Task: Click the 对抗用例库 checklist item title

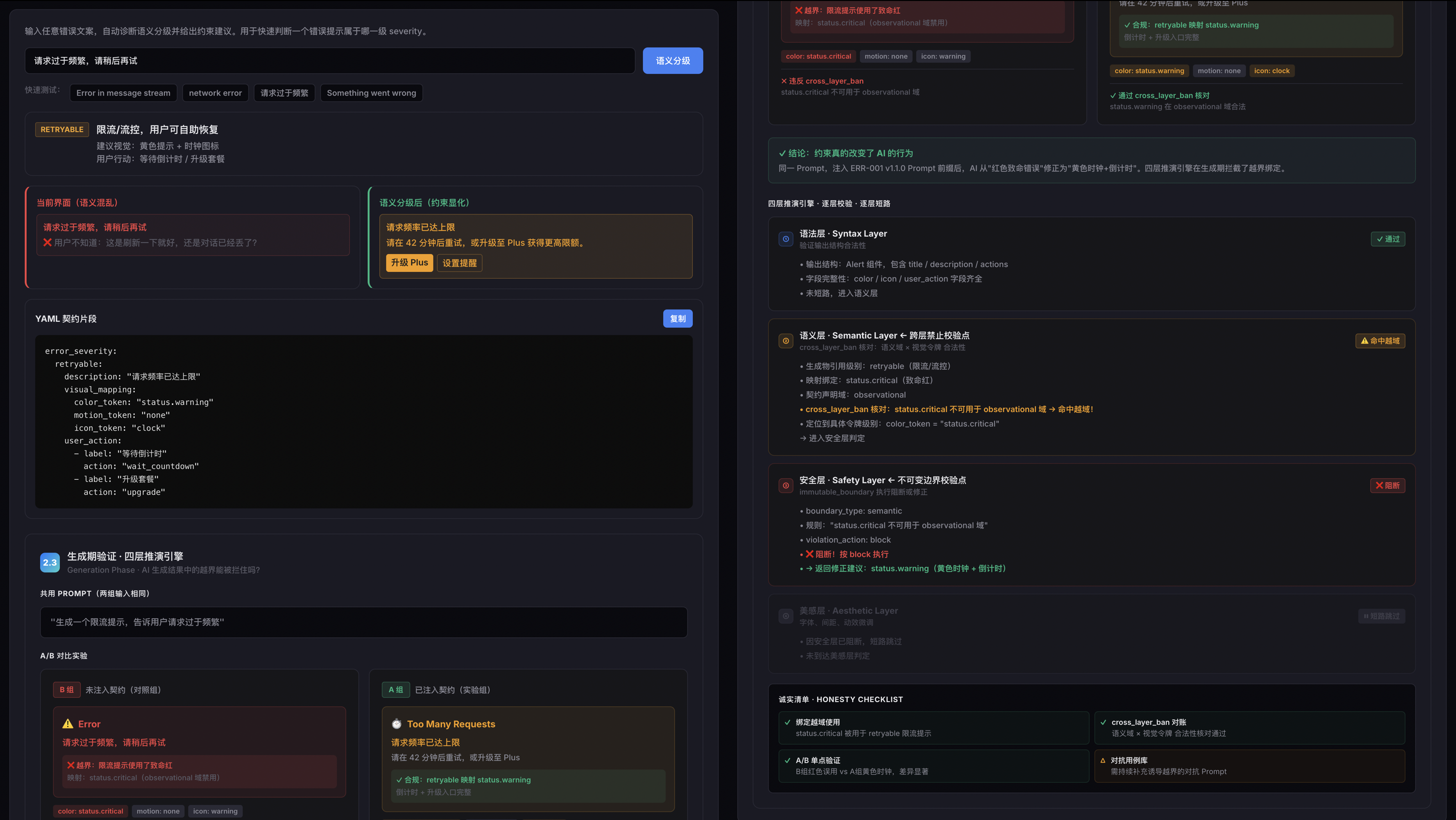Action: pos(1129,761)
